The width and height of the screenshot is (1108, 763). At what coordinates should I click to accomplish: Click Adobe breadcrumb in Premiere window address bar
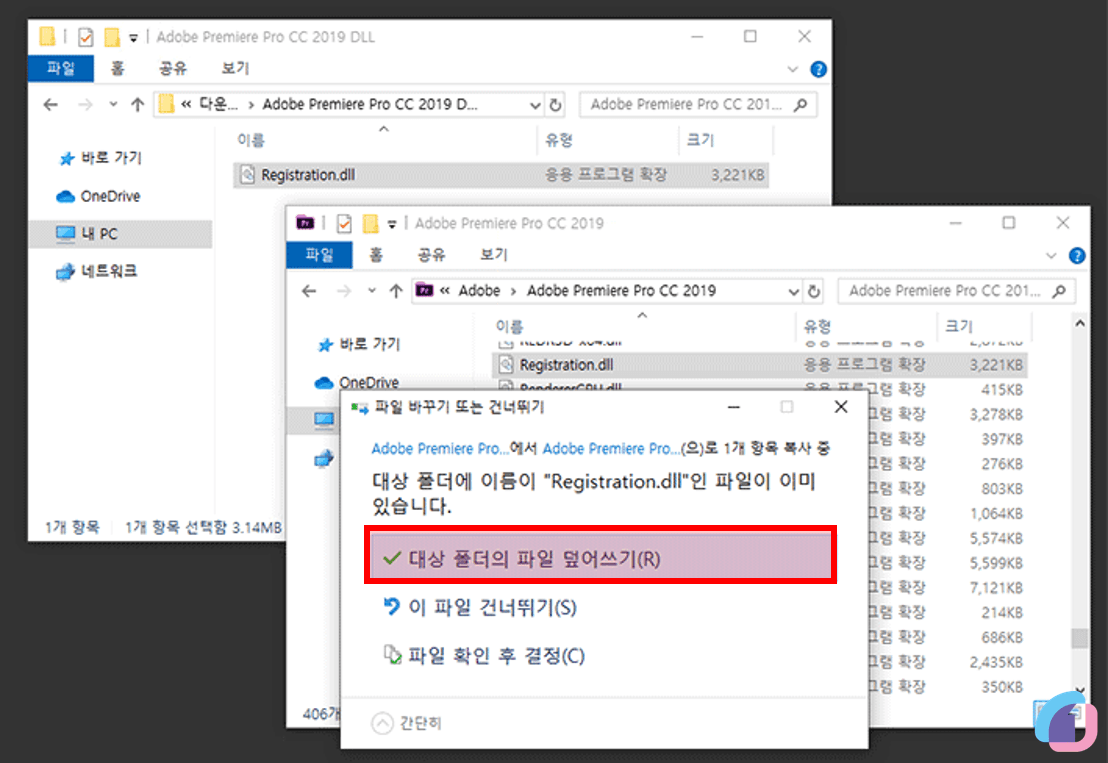tap(479, 290)
